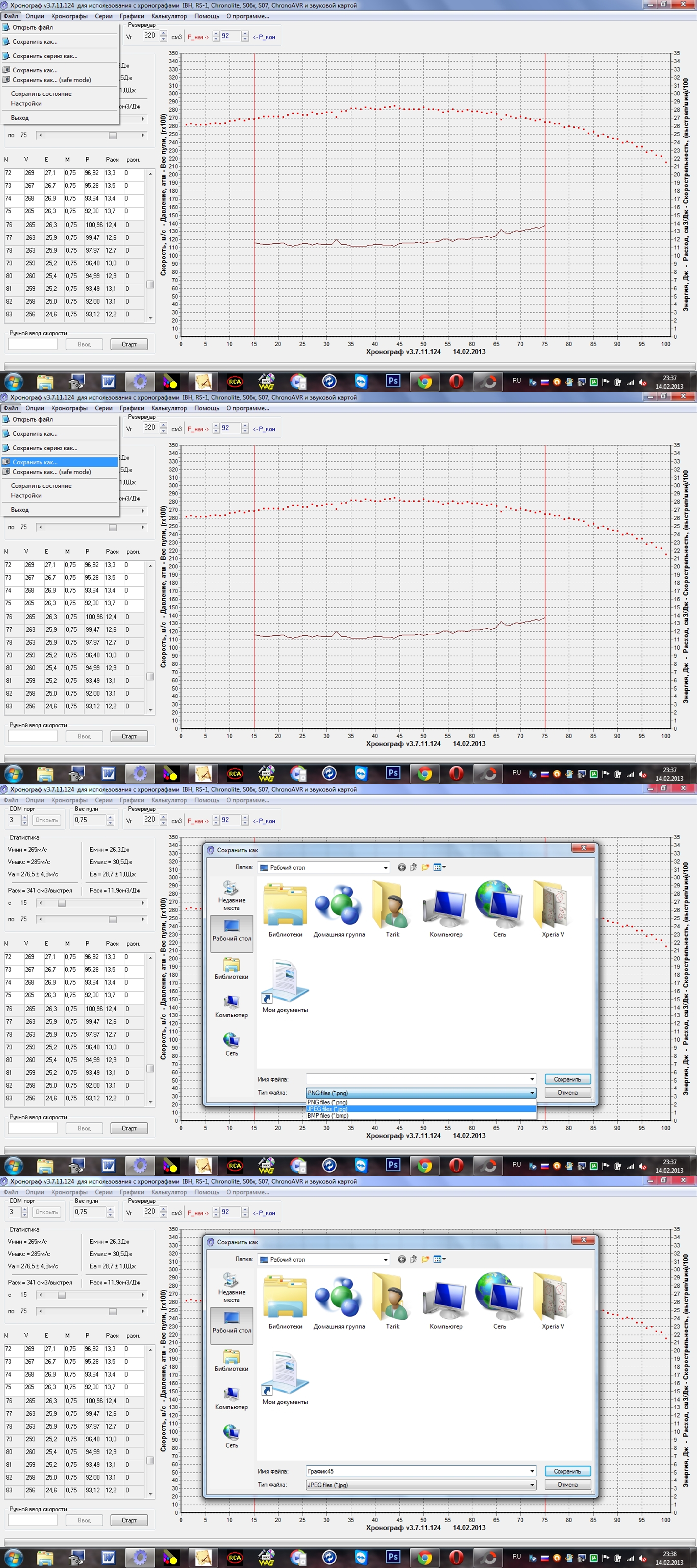Choose the highlighted Сохранить как... menu entry
Viewport: 697px width, 1568px height.
tap(59, 462)
